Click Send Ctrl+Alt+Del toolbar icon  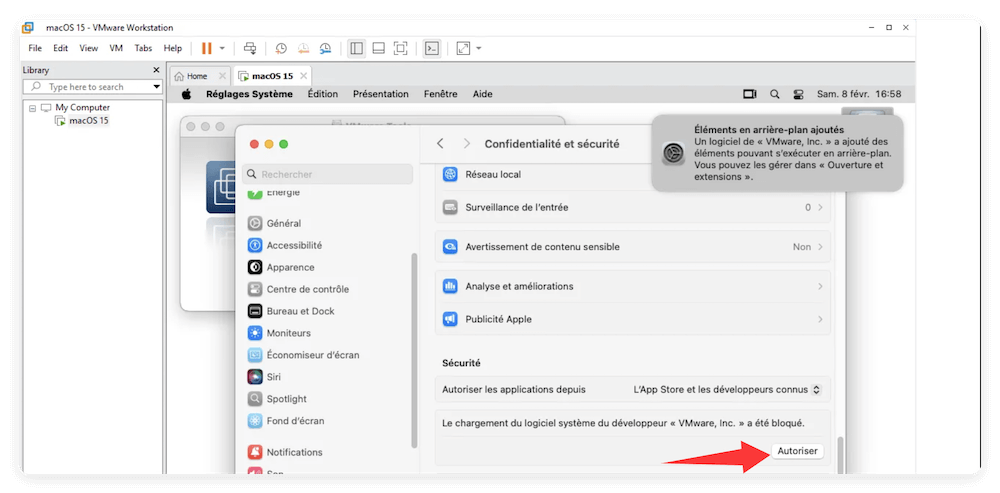[x=250, y=48]
